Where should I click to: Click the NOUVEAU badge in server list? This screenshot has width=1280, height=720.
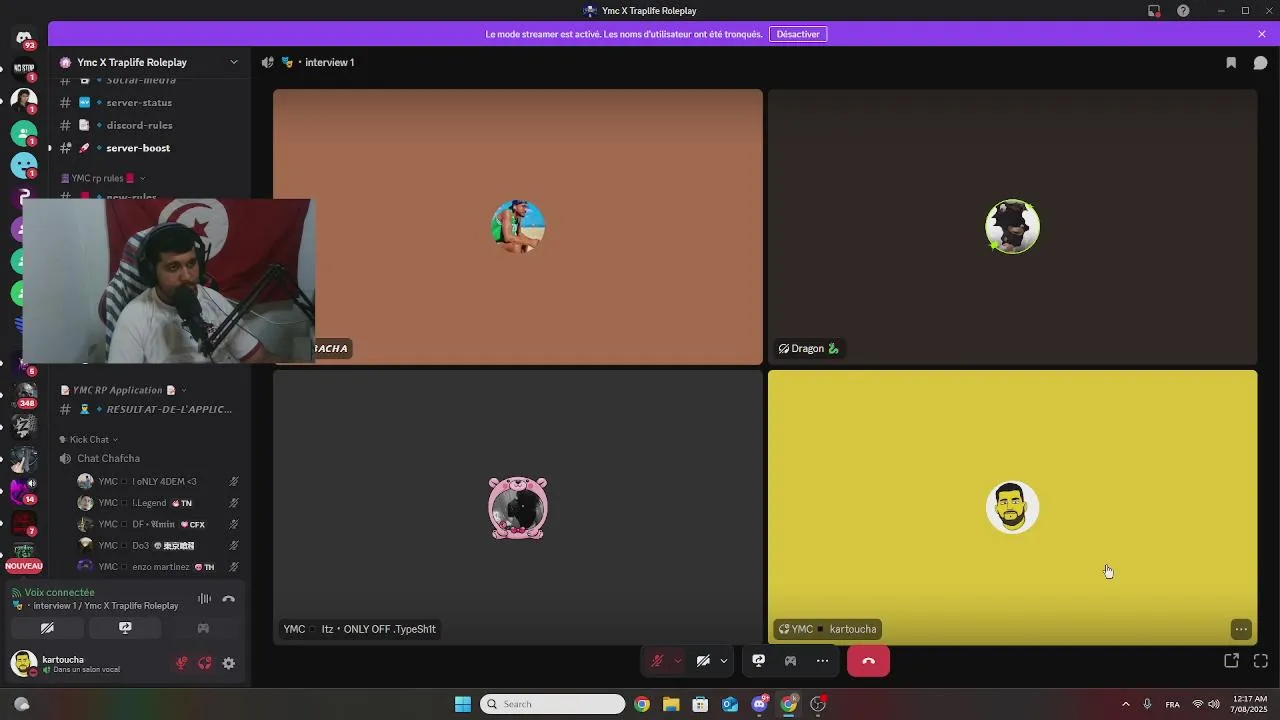(x=24, y=566)
